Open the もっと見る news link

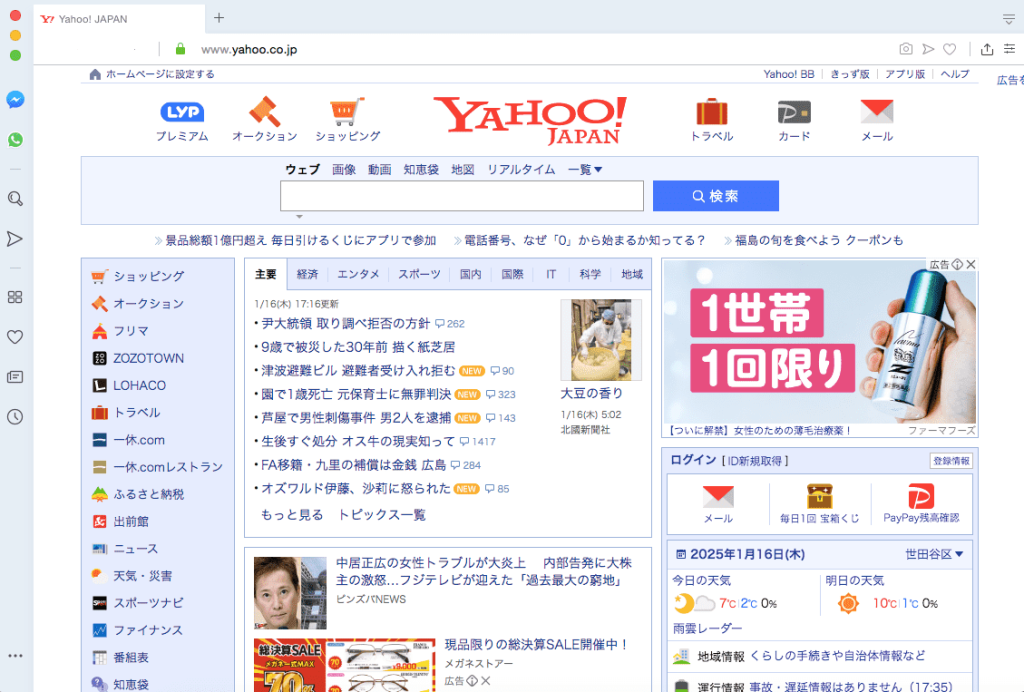[292, 515]
